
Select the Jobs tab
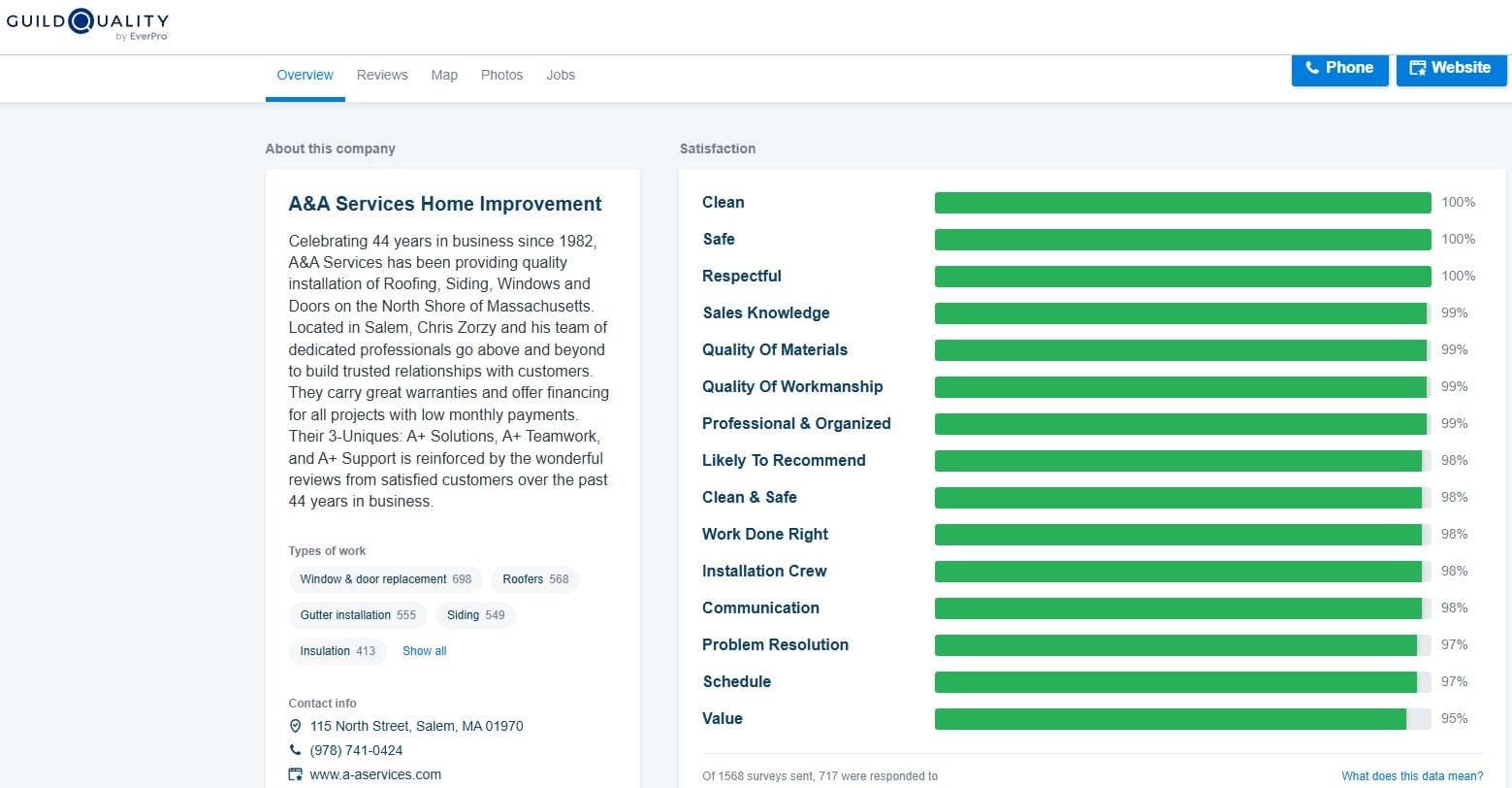[x=561, y=75]
